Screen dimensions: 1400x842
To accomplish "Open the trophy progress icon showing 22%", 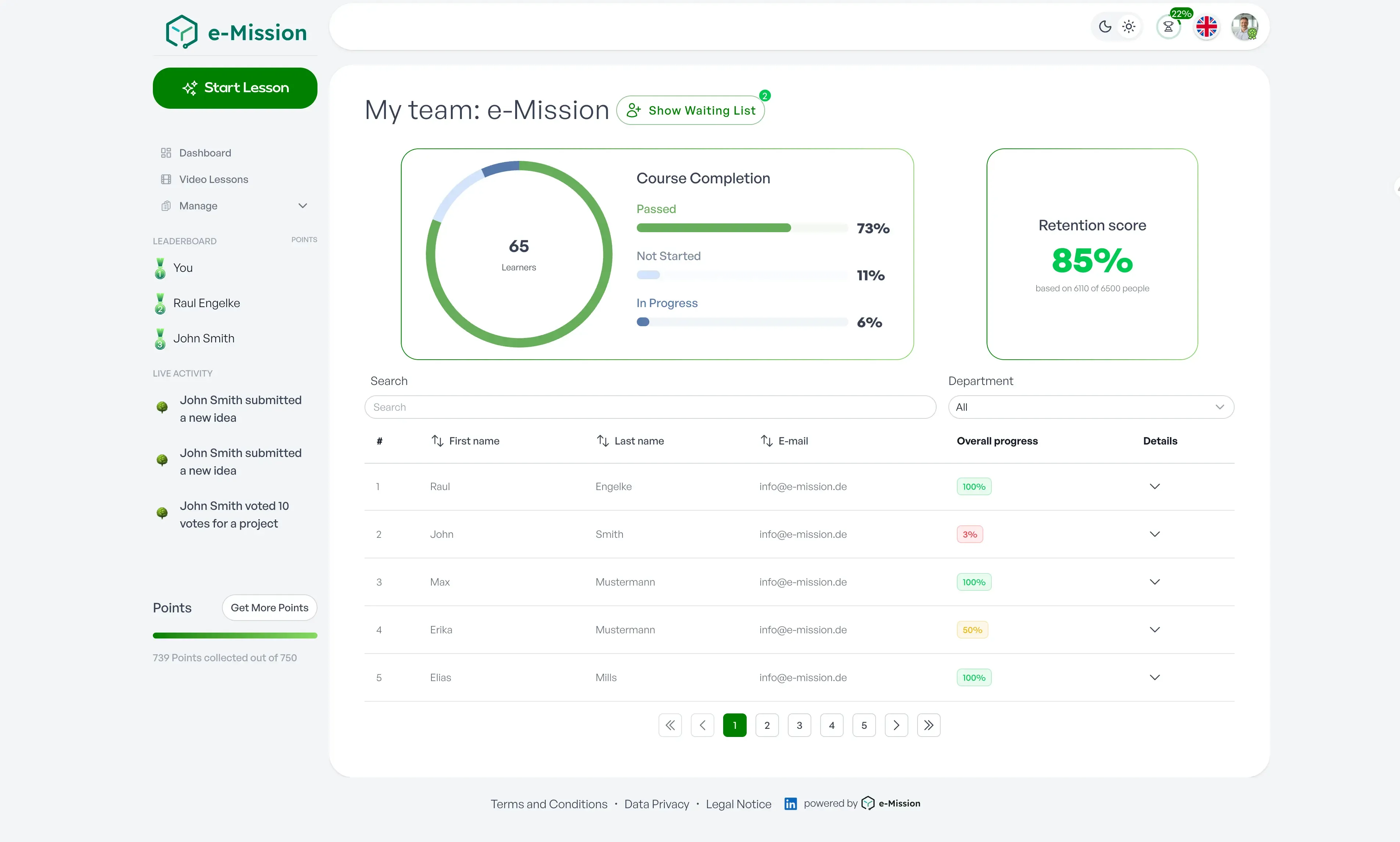I will pos(1169,27).
